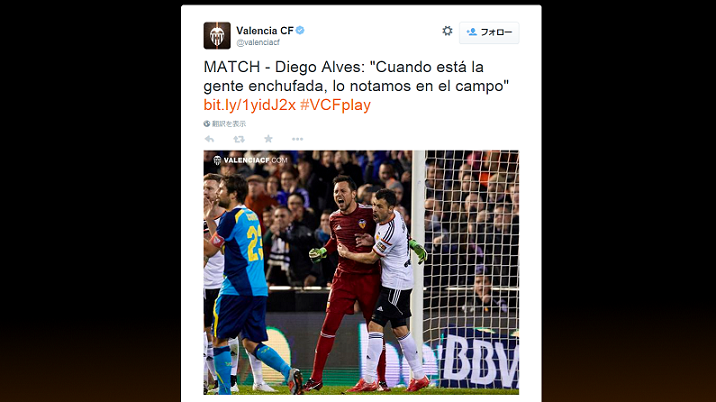The width and height of the screenshot is (716, 402).
Task: Click the Diego Alves quote tweet text
Action: [x=356, y=76]
